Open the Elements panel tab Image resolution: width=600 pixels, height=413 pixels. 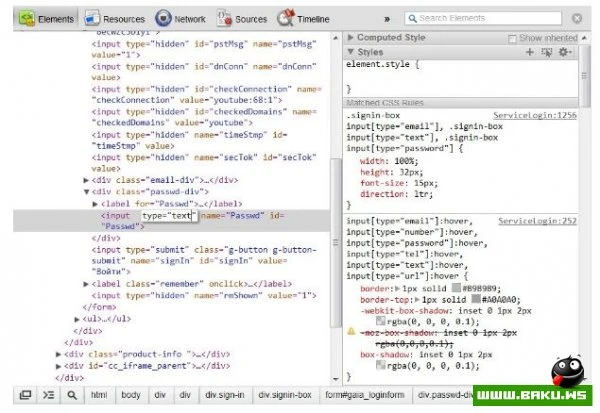46,18
